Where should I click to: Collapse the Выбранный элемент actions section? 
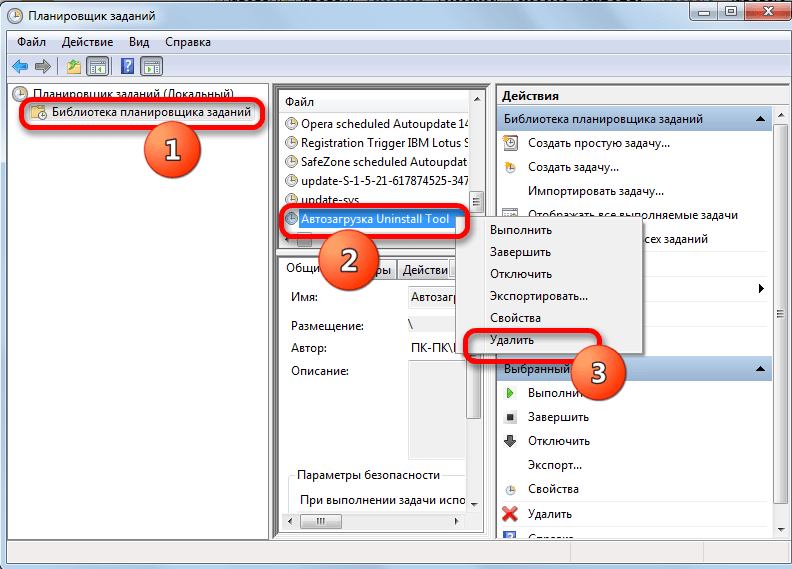pos(760,369)
